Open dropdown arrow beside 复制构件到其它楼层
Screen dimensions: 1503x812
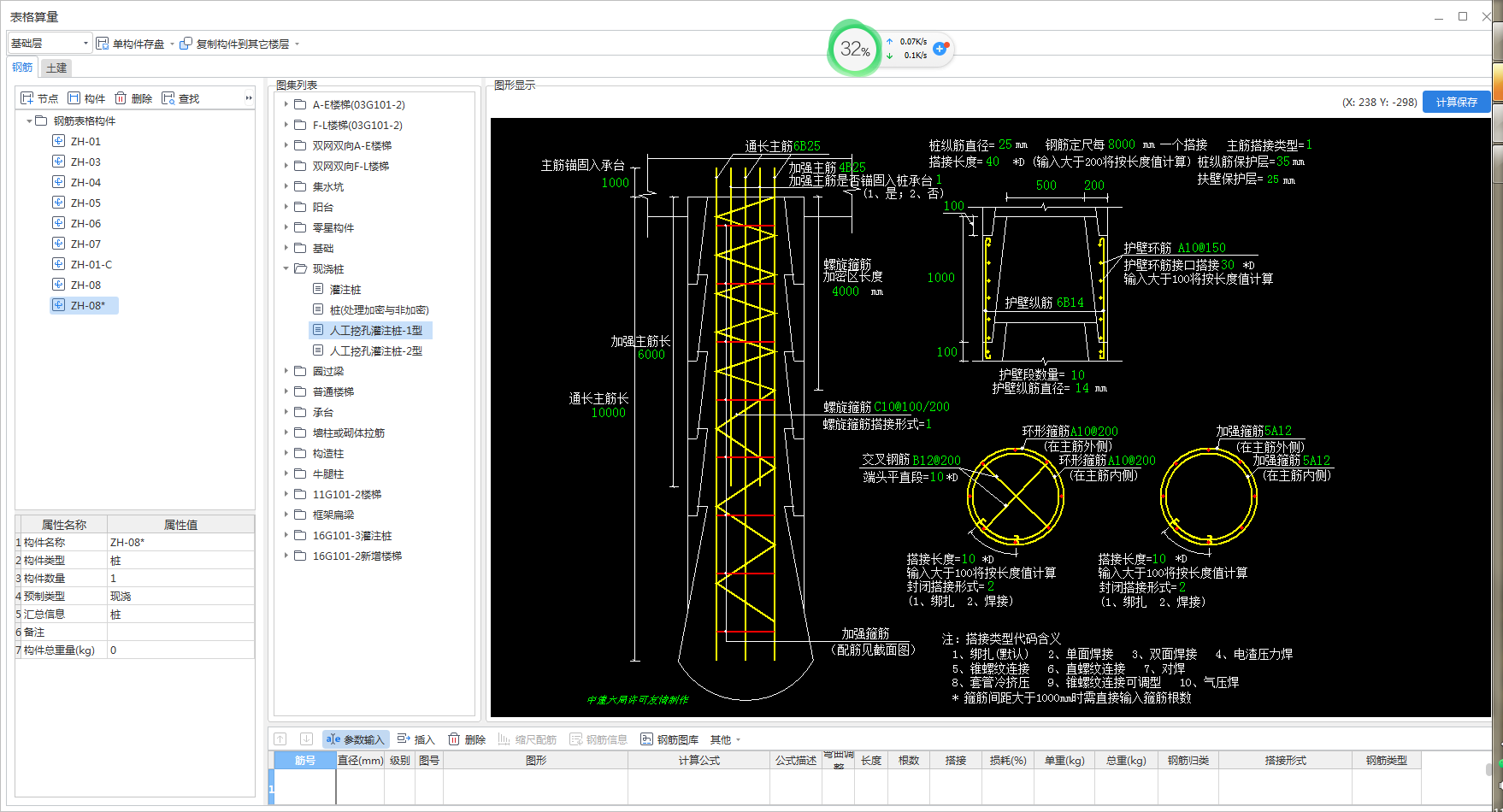coord(298,44)
